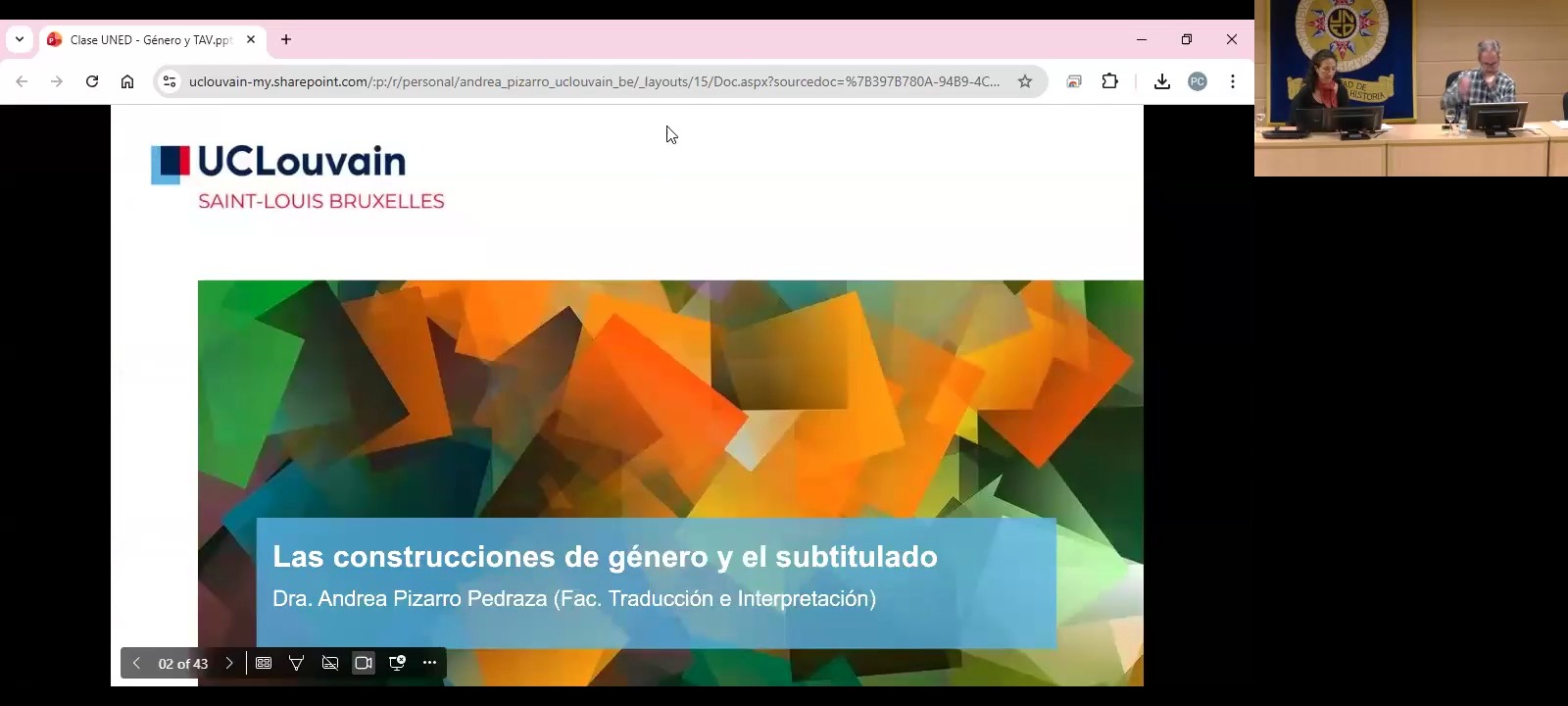Open more slideshow options (three dots)
The height and width of the screenshot is (706, 1568).
click(429, 663)
